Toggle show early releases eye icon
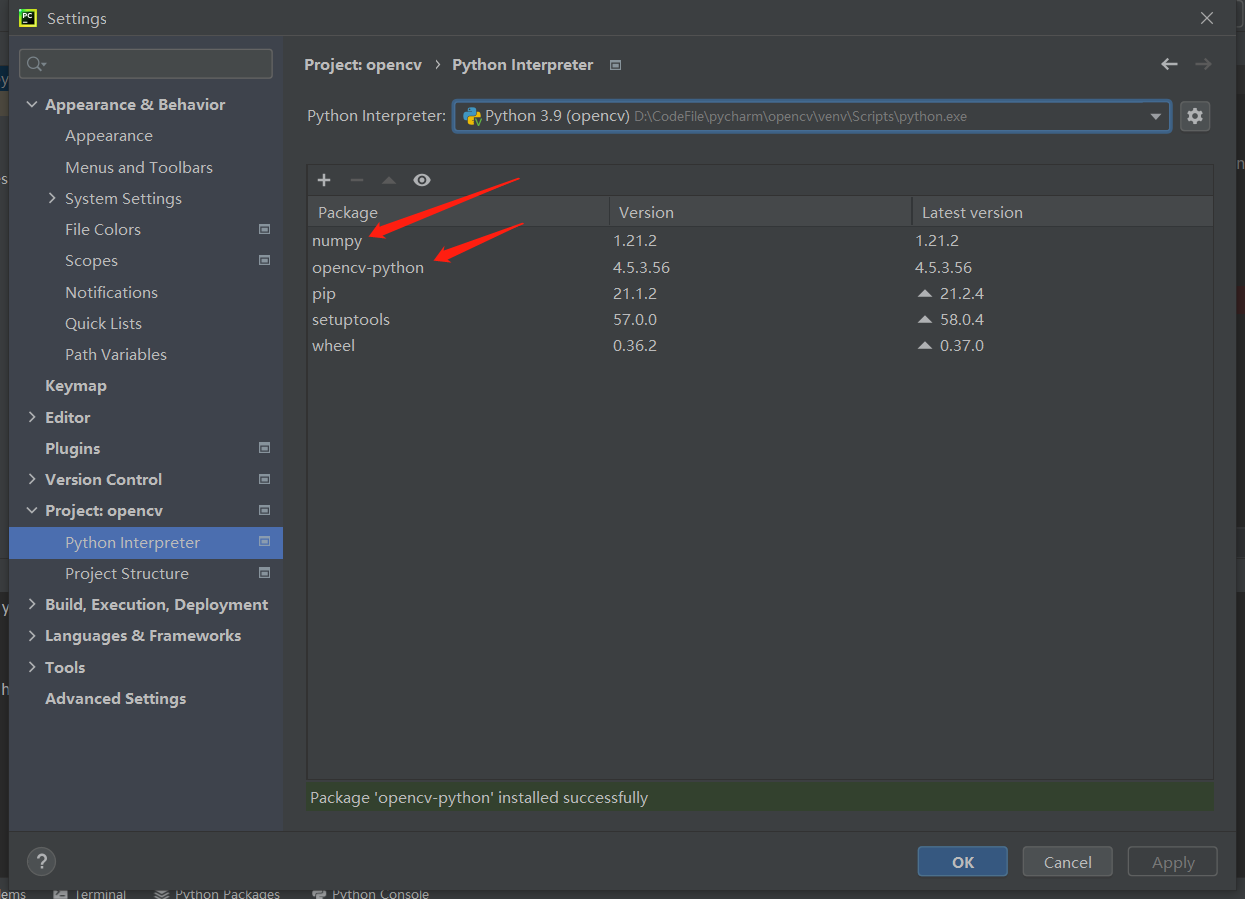The width and height of the screenshot is (1245, 899). pos(422,180)
